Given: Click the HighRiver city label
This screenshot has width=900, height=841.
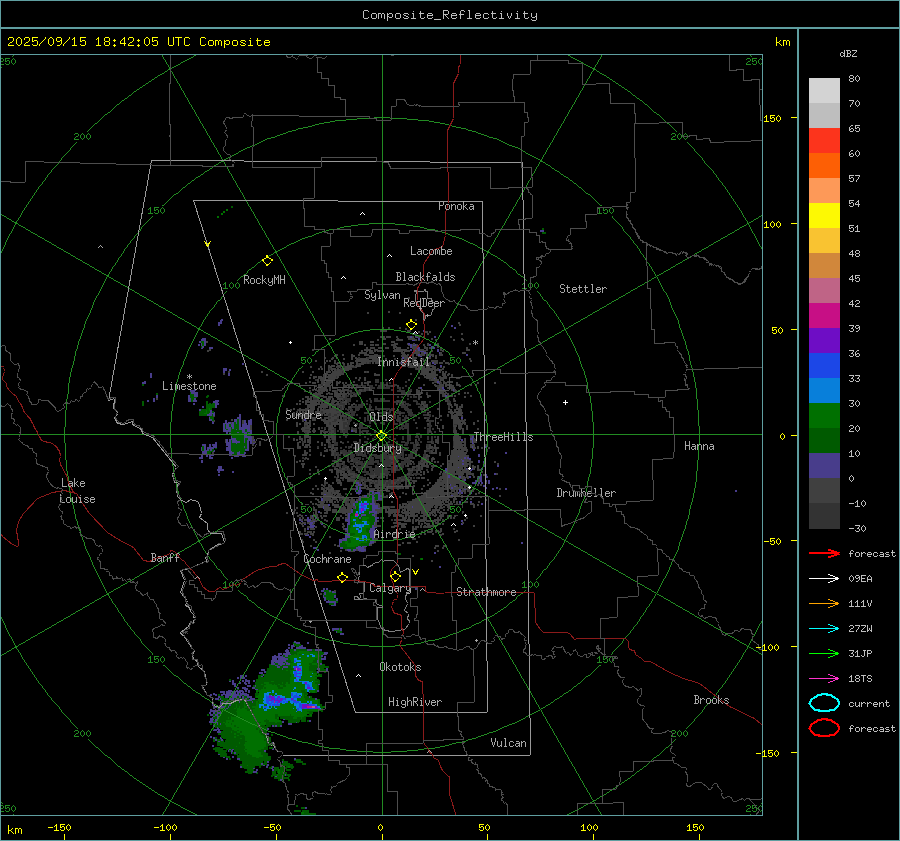Looking at the screenshot, I should [415, 702].
